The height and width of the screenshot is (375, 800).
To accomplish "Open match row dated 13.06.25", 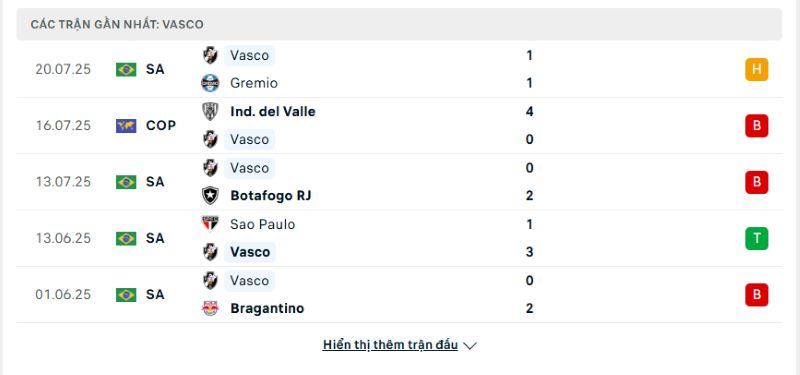I will pos(399,238).
